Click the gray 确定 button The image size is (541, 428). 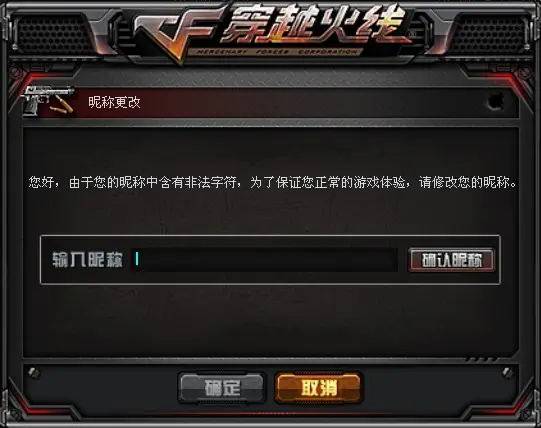[222, 388]
